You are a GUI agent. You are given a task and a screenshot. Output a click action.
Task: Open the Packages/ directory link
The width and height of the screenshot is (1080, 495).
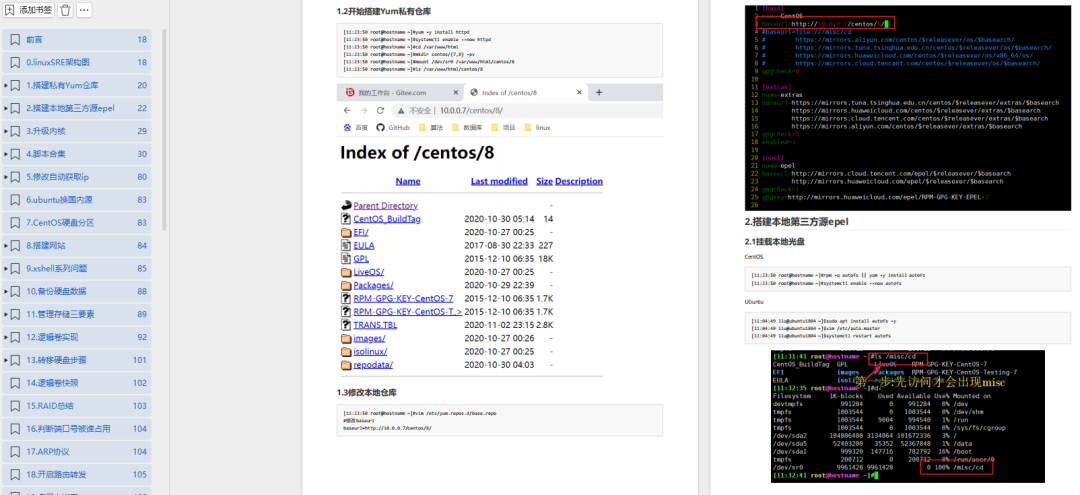373,285
